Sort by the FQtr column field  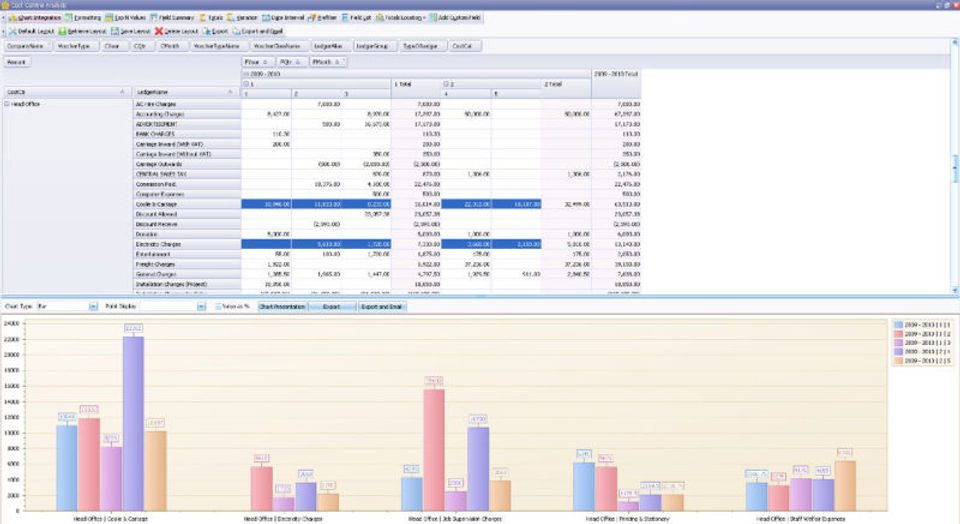tap(291, 62)
